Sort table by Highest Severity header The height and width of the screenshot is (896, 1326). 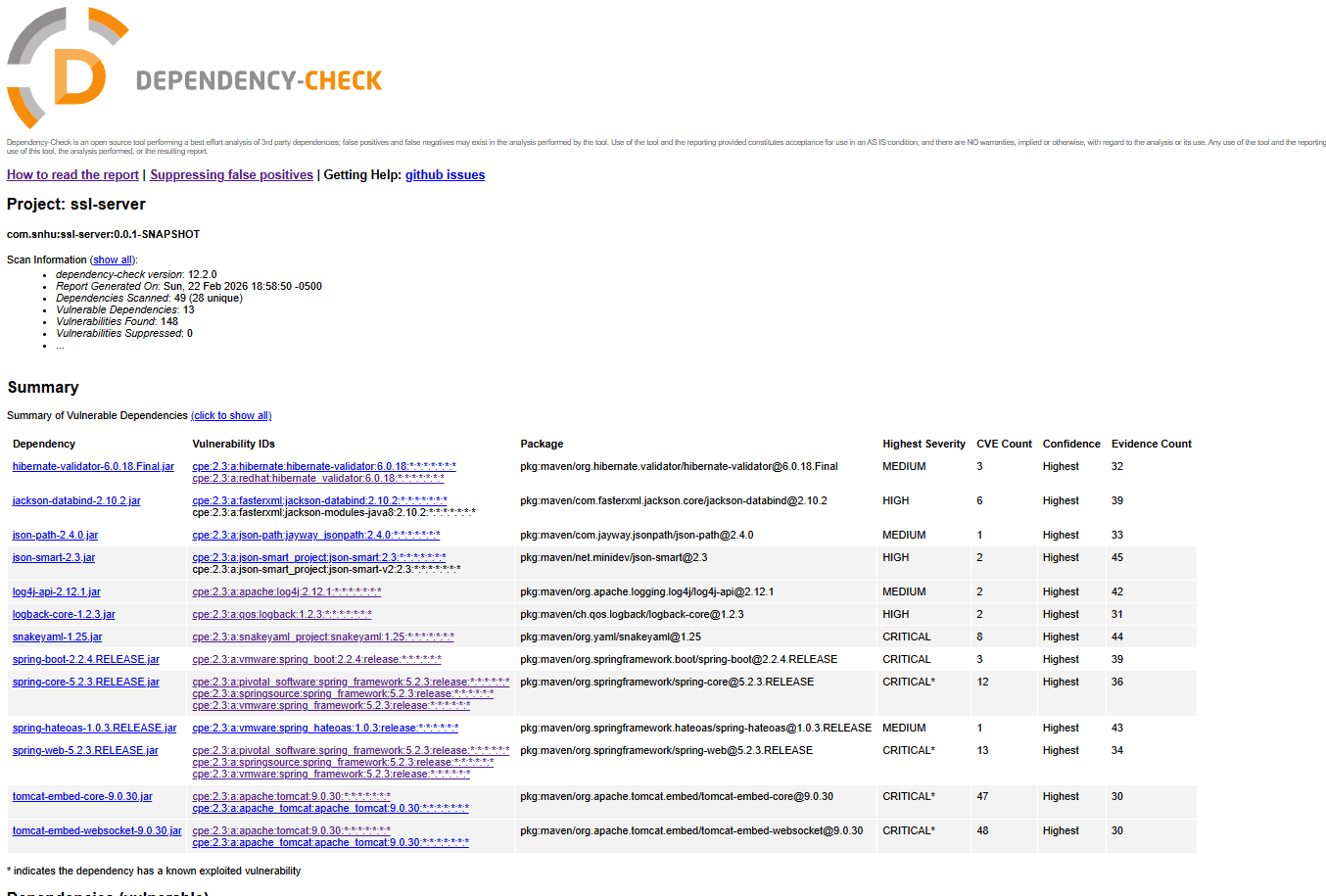[923, 445]
